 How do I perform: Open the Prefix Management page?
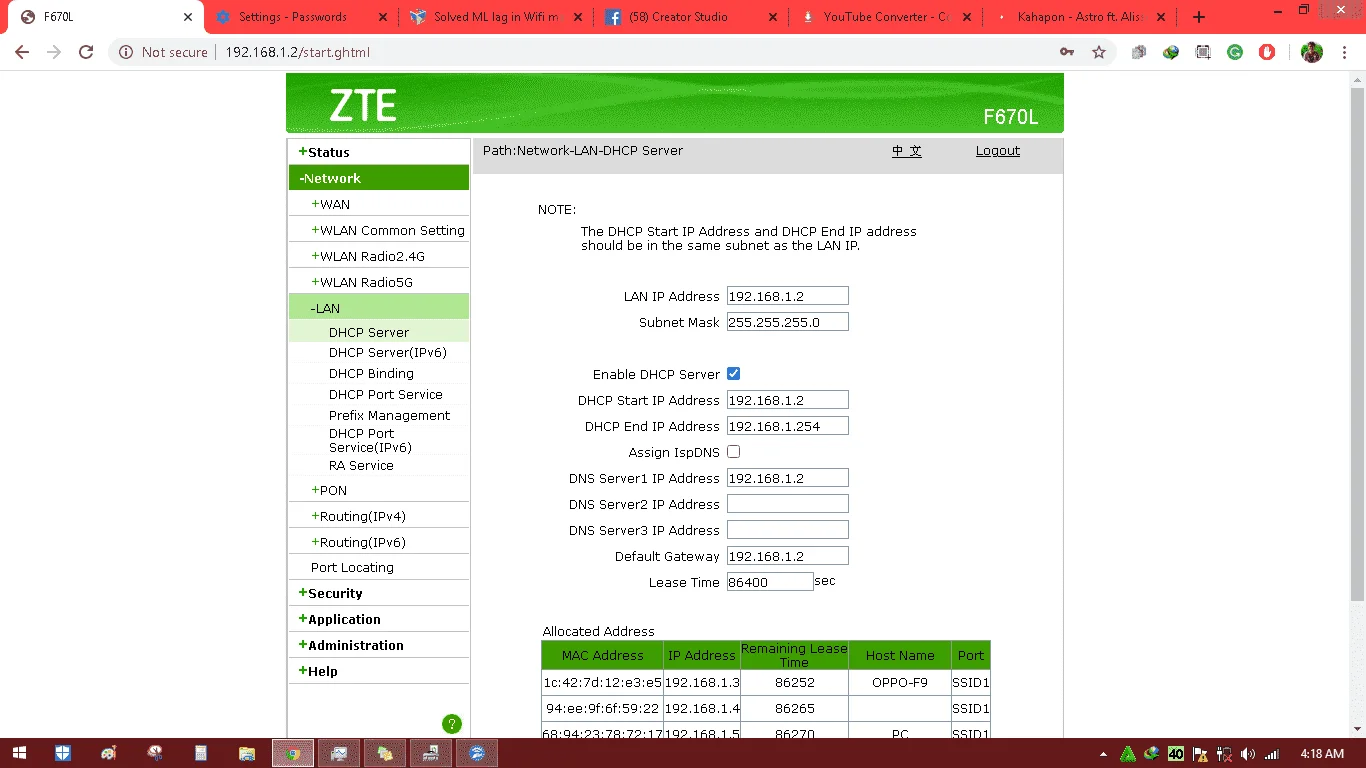[390, 415]
